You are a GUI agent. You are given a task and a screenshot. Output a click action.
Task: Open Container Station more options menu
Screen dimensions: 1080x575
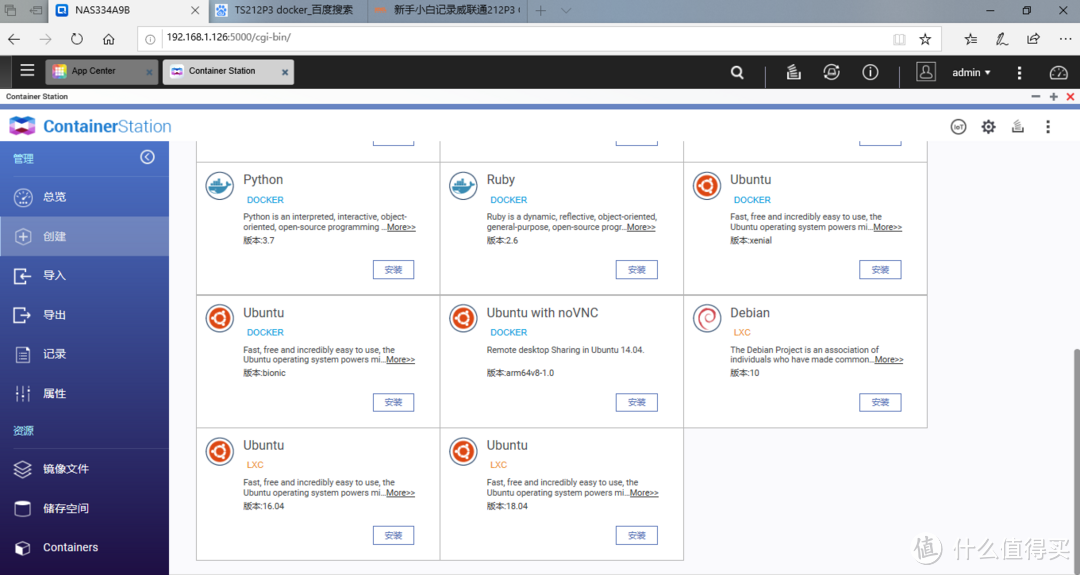(x=1047, y=127)
